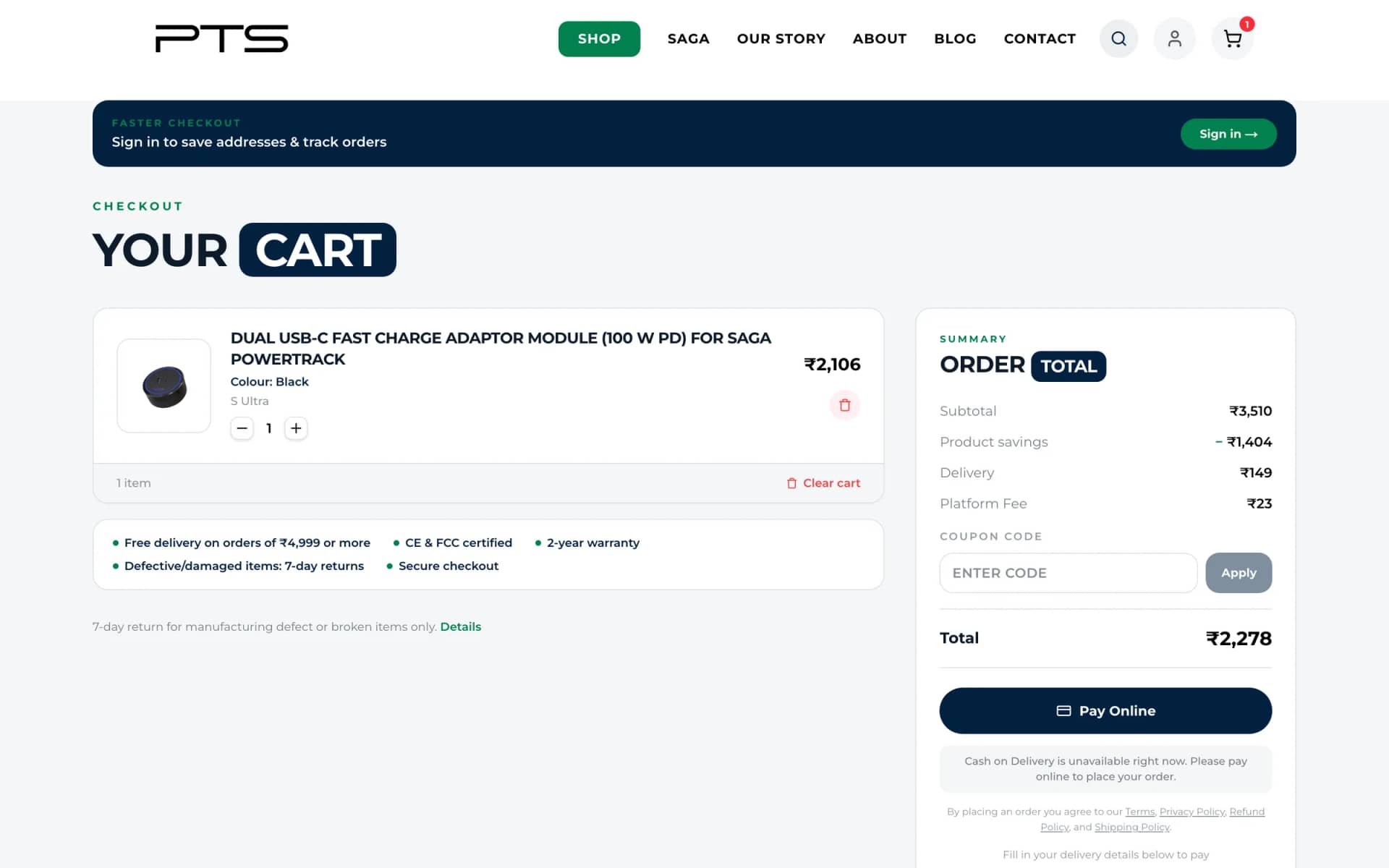Viewport: 1389px width, 868px height.
Task: Click the '1 item' count label
Action: pyautogui.click(x=134, y=483)
